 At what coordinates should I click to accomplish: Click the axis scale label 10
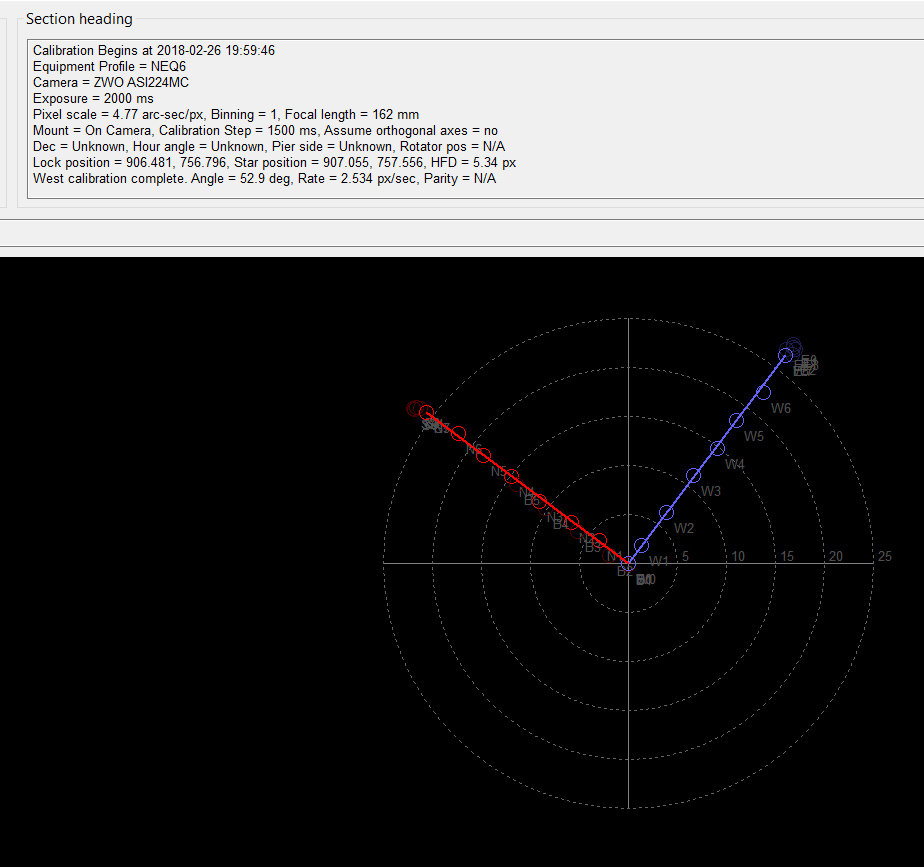coord(738,556)
